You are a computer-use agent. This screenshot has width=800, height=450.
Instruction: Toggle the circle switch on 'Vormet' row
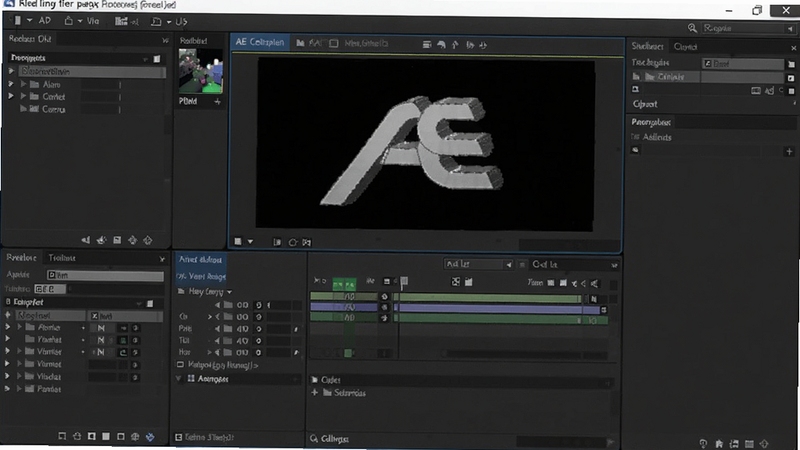(135, 365)
